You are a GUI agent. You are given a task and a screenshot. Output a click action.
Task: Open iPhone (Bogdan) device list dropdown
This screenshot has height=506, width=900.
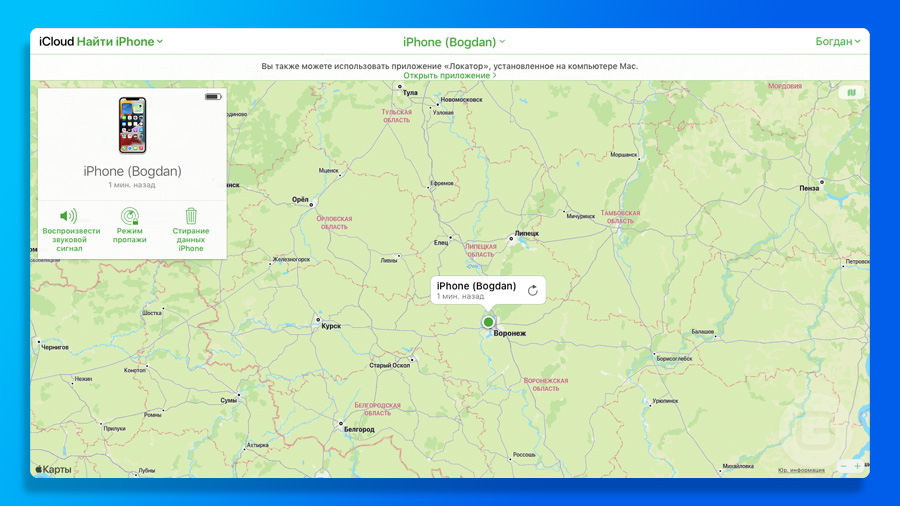coord(453,42)
